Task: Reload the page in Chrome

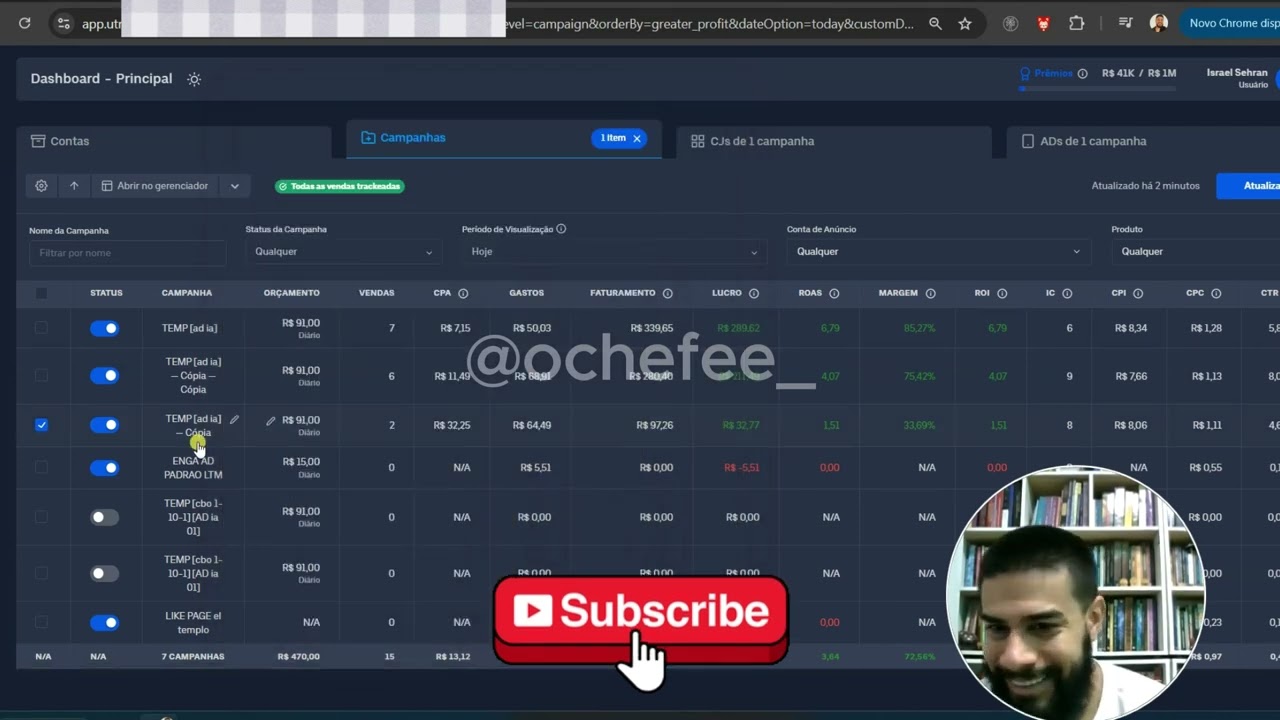Action: (x=25, y=23)
